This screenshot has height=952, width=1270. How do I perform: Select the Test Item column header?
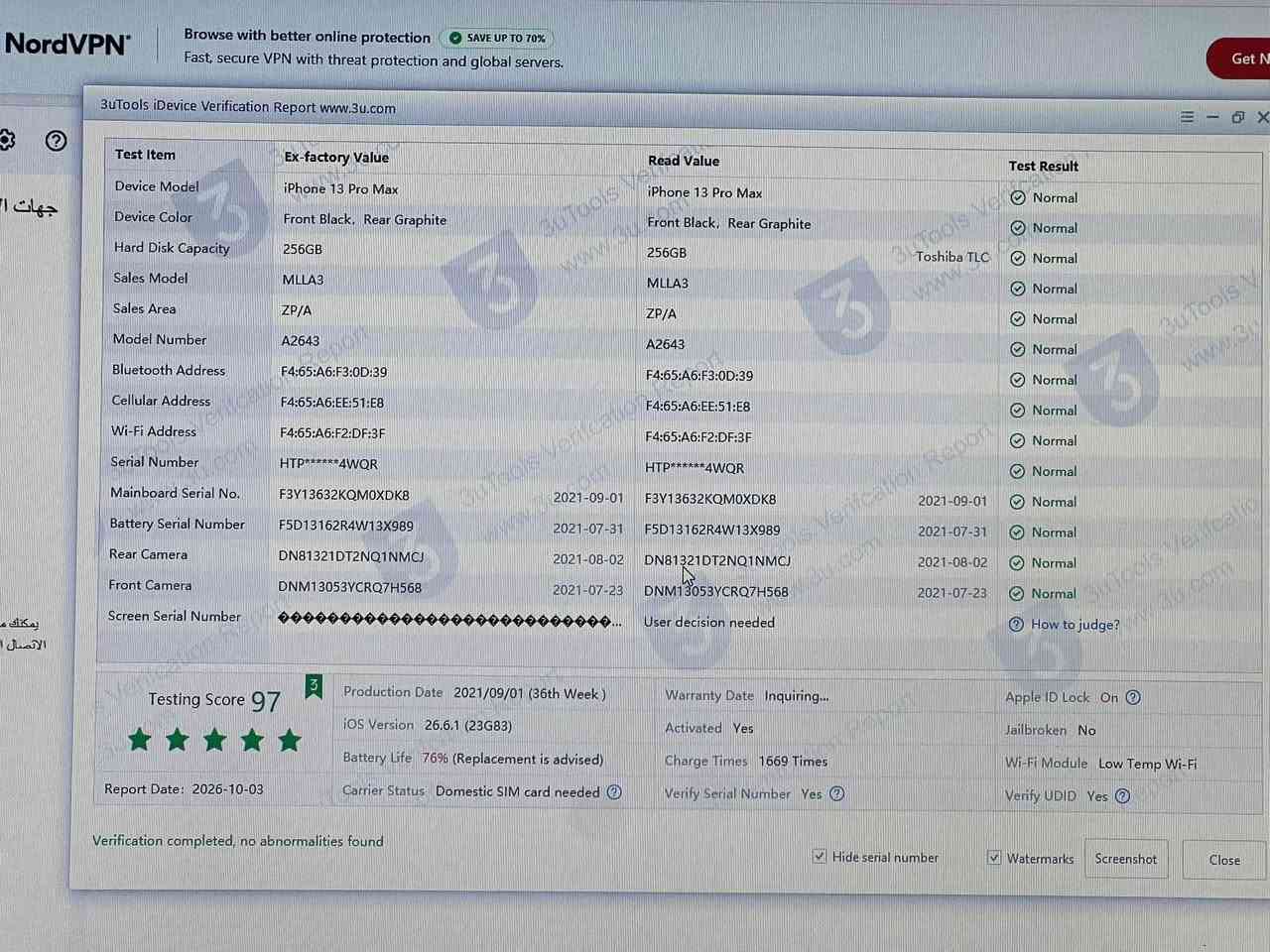(x=145, y=155)
